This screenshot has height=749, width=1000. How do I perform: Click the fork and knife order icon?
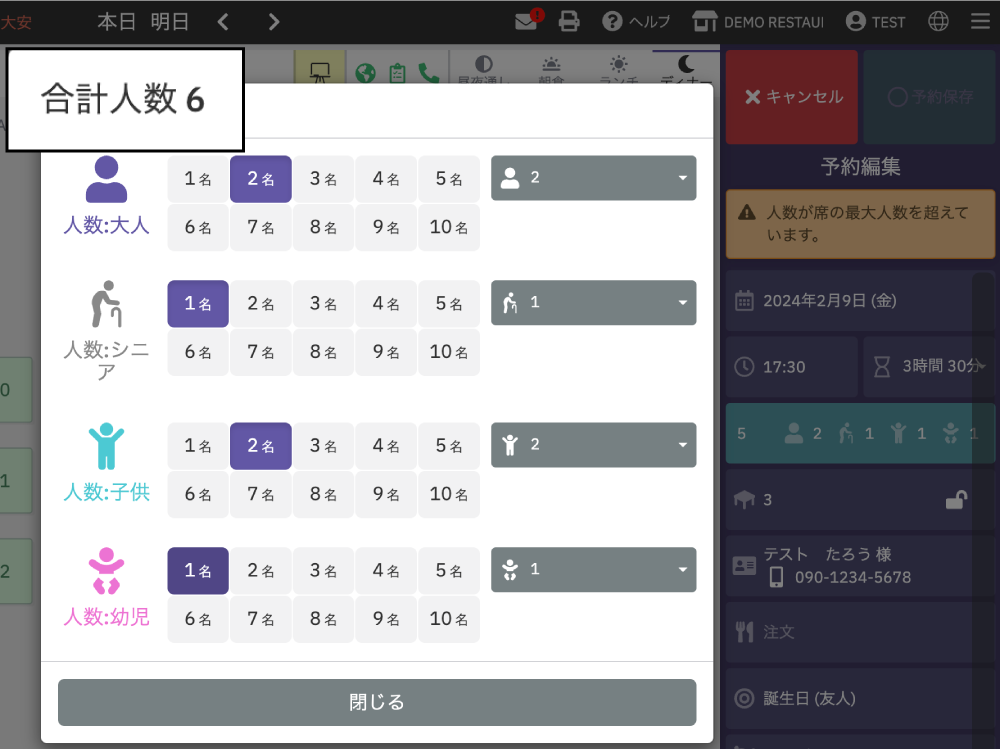[744, 632]
